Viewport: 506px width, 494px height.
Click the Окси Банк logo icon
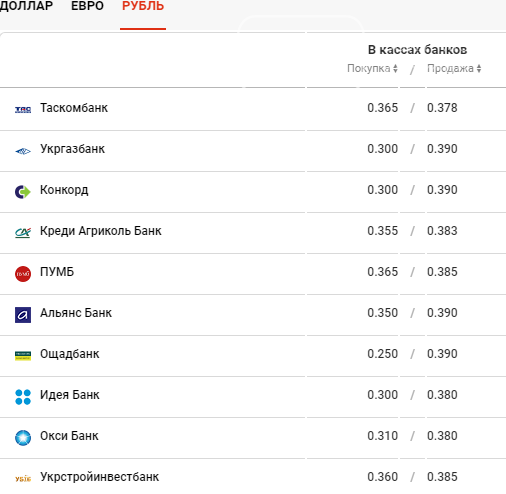click(x=23, y=438)
